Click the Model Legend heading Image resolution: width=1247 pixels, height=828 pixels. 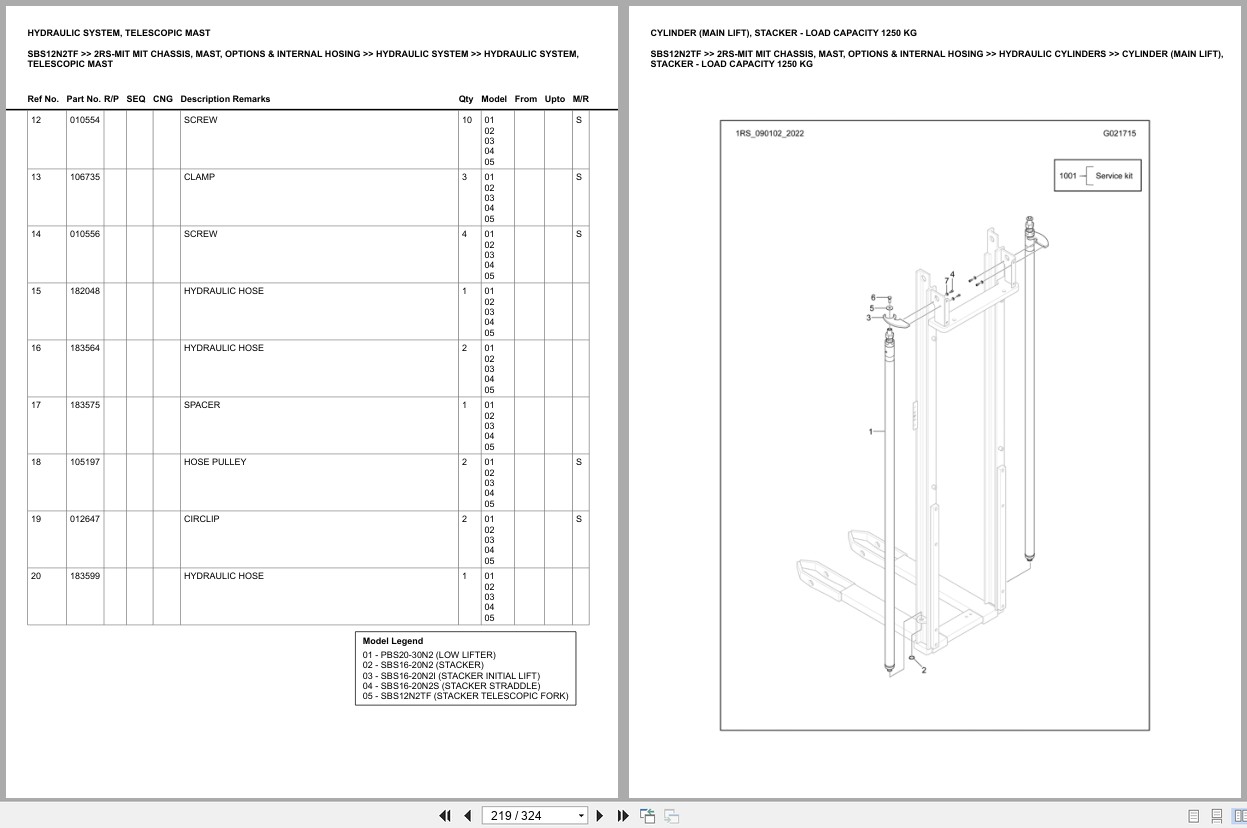[393, 641]
